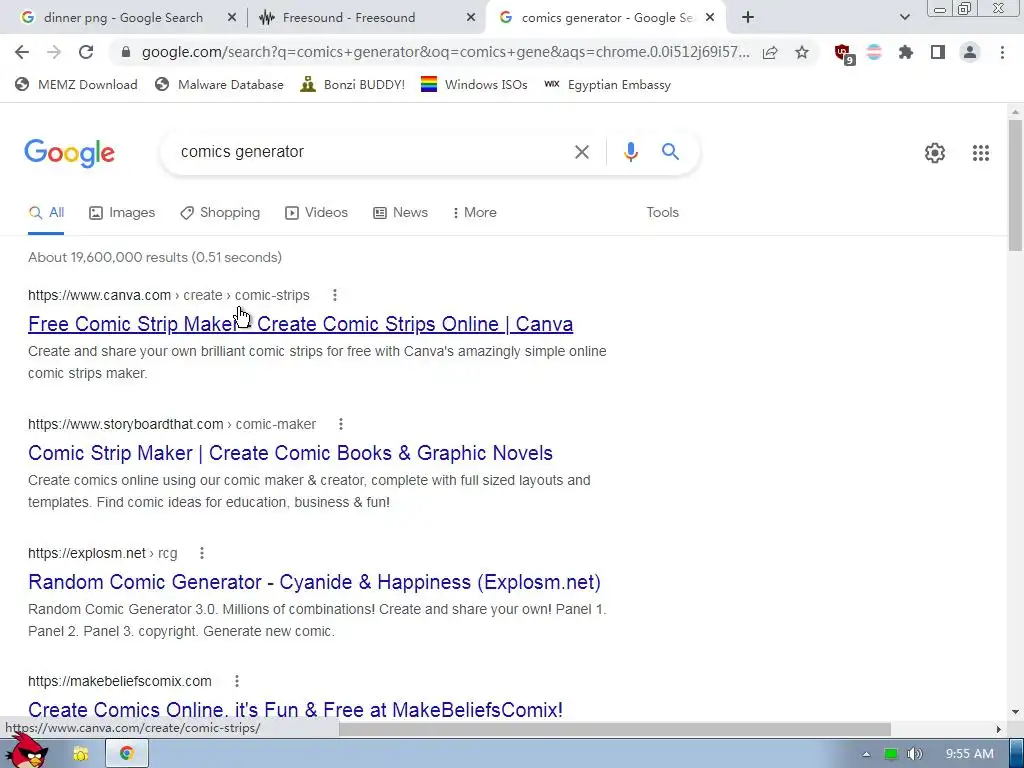Click the lock icon in address bar
Viewport: 1024px width, 768px height.
pyautogui.click(x=126, y=52)
